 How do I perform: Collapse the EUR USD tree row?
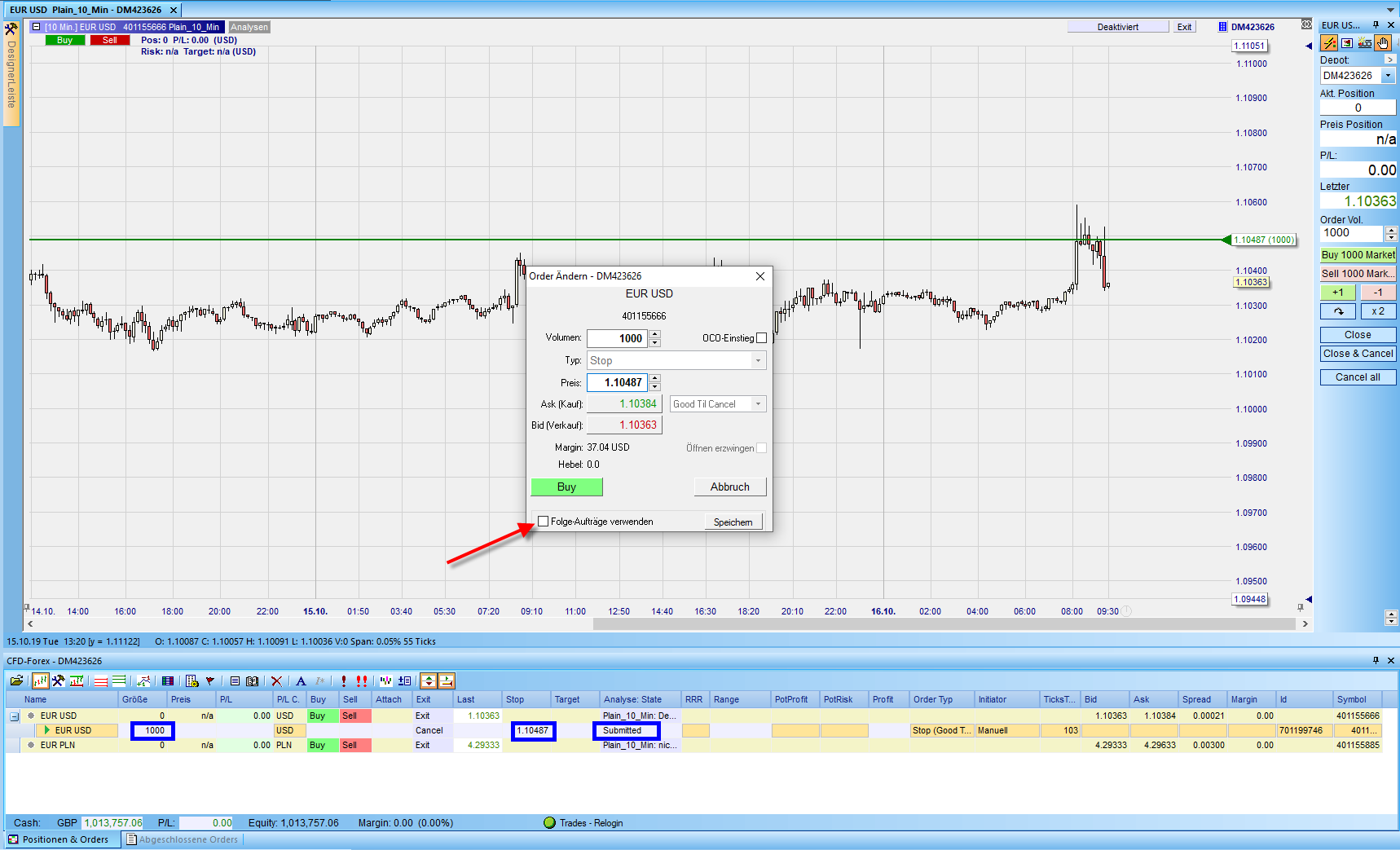pos(14,716)
